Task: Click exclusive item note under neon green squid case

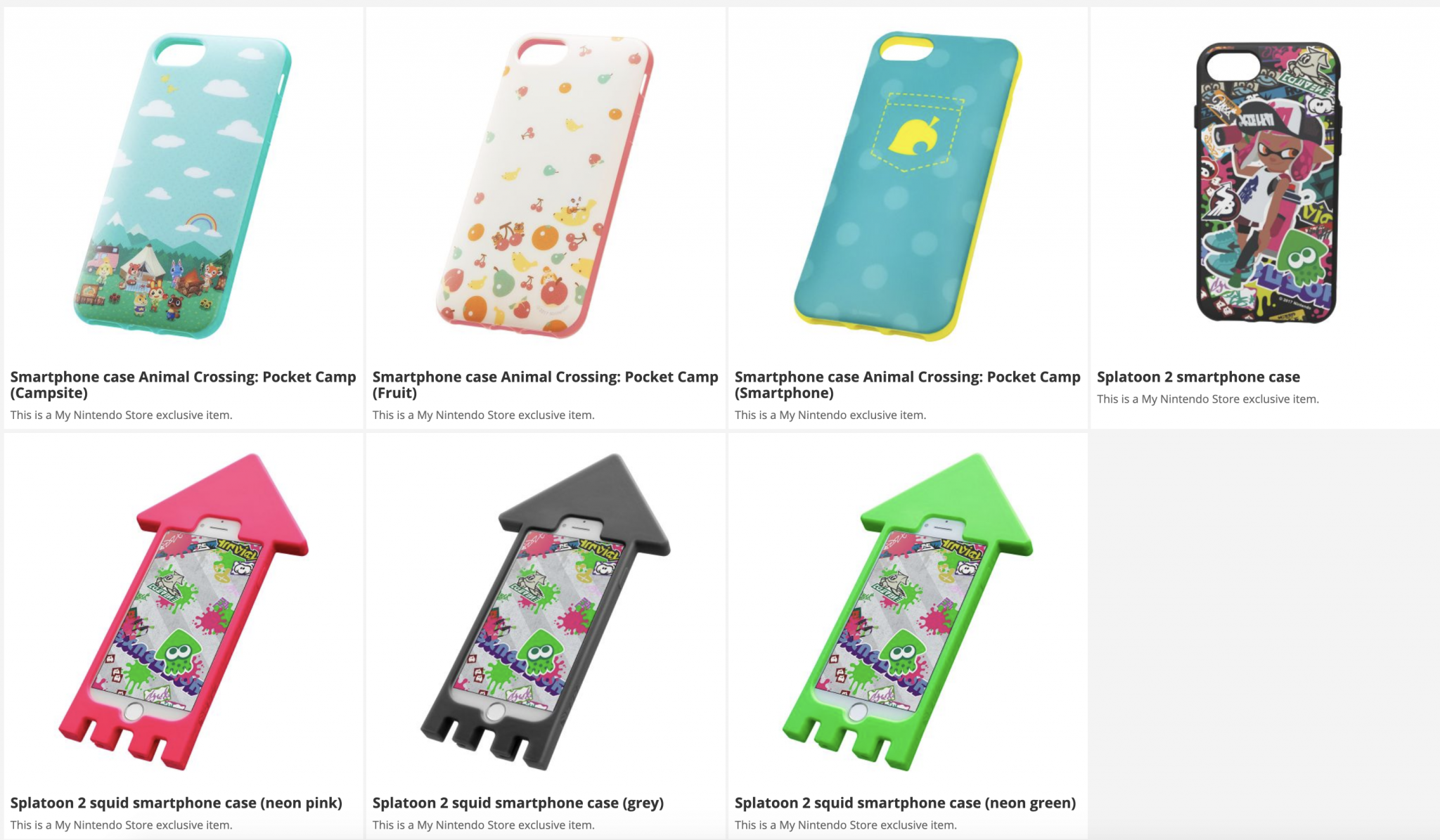Action: pyautogui.click(x=845, y=825)
